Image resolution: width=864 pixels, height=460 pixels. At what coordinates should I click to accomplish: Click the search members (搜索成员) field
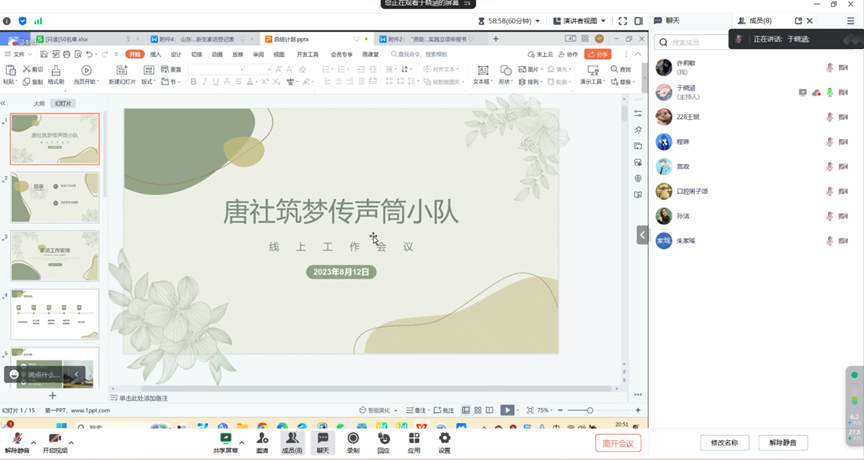(x=693, y=42)
